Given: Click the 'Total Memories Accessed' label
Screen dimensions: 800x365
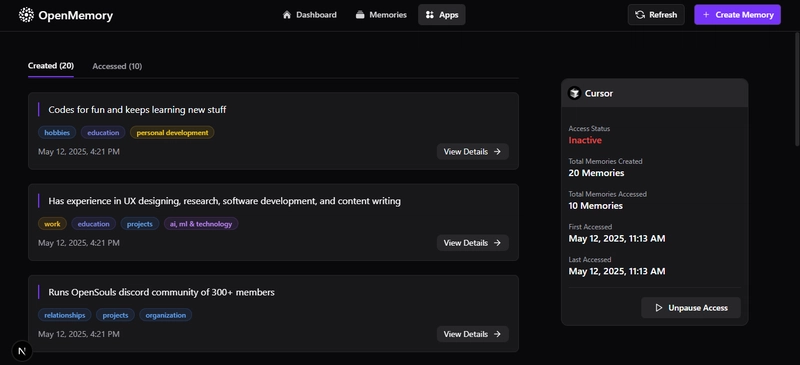Looking at the screenshot, I should pyautogui.click(x=608, y=194).
